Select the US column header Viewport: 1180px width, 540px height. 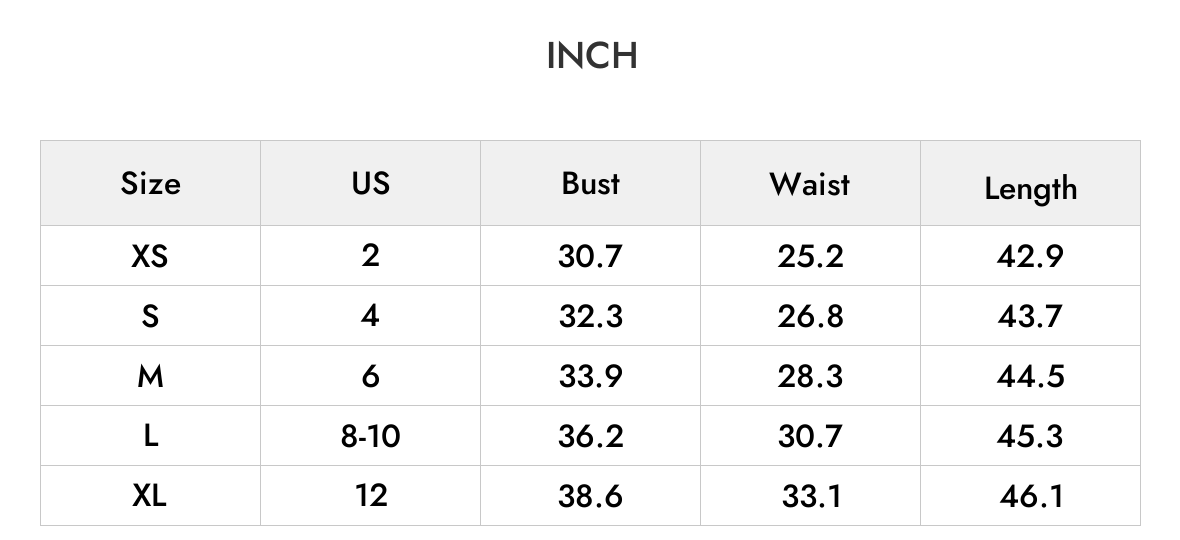(370, 183)
